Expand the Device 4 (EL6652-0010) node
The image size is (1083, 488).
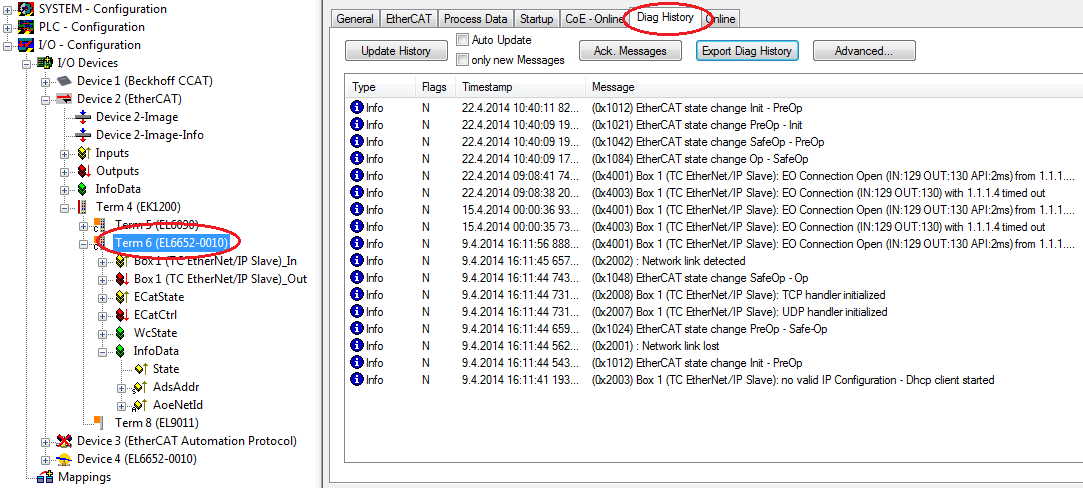pyautogui.click(x=46, y=459)
